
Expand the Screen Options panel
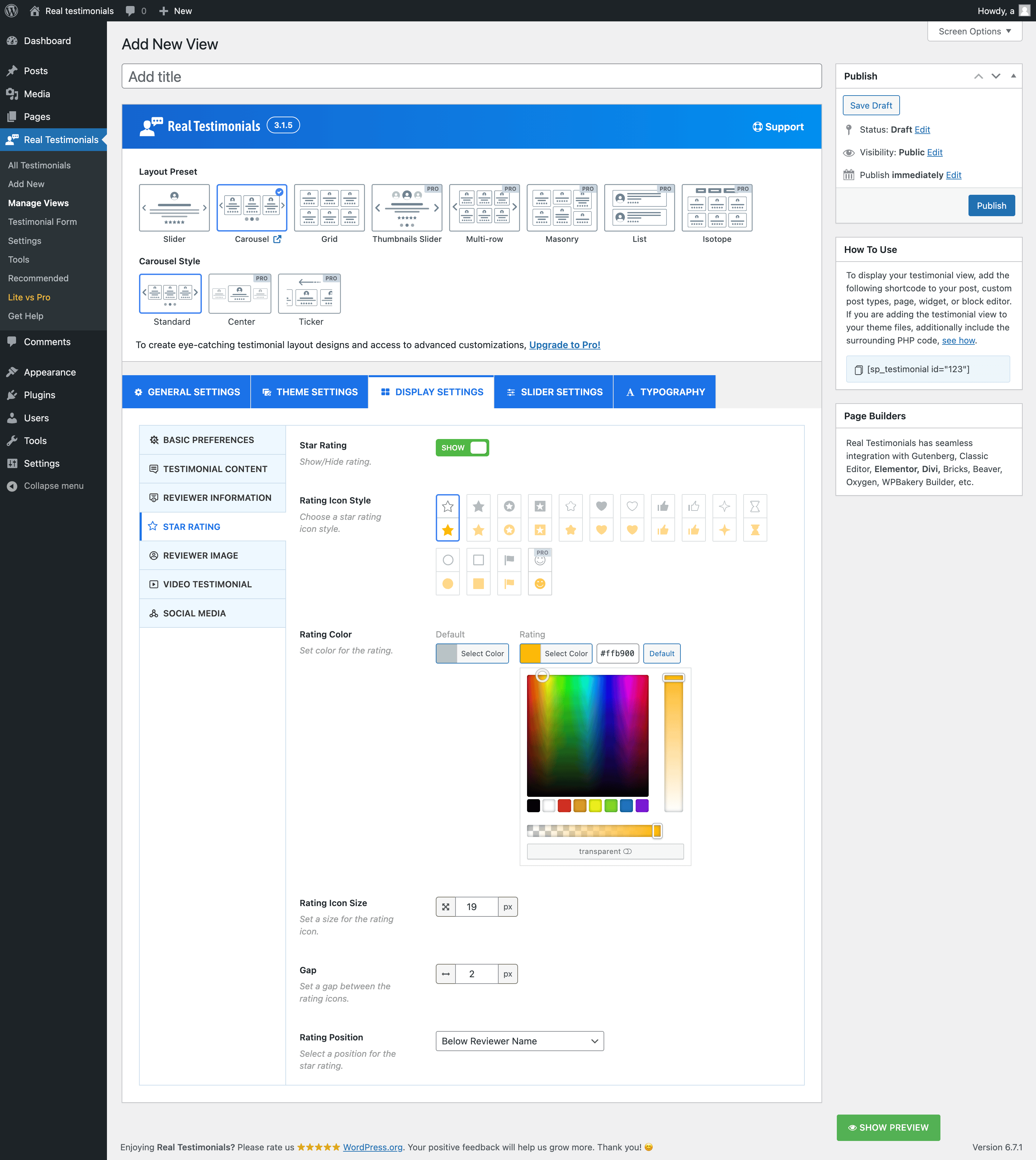point(974,31)
